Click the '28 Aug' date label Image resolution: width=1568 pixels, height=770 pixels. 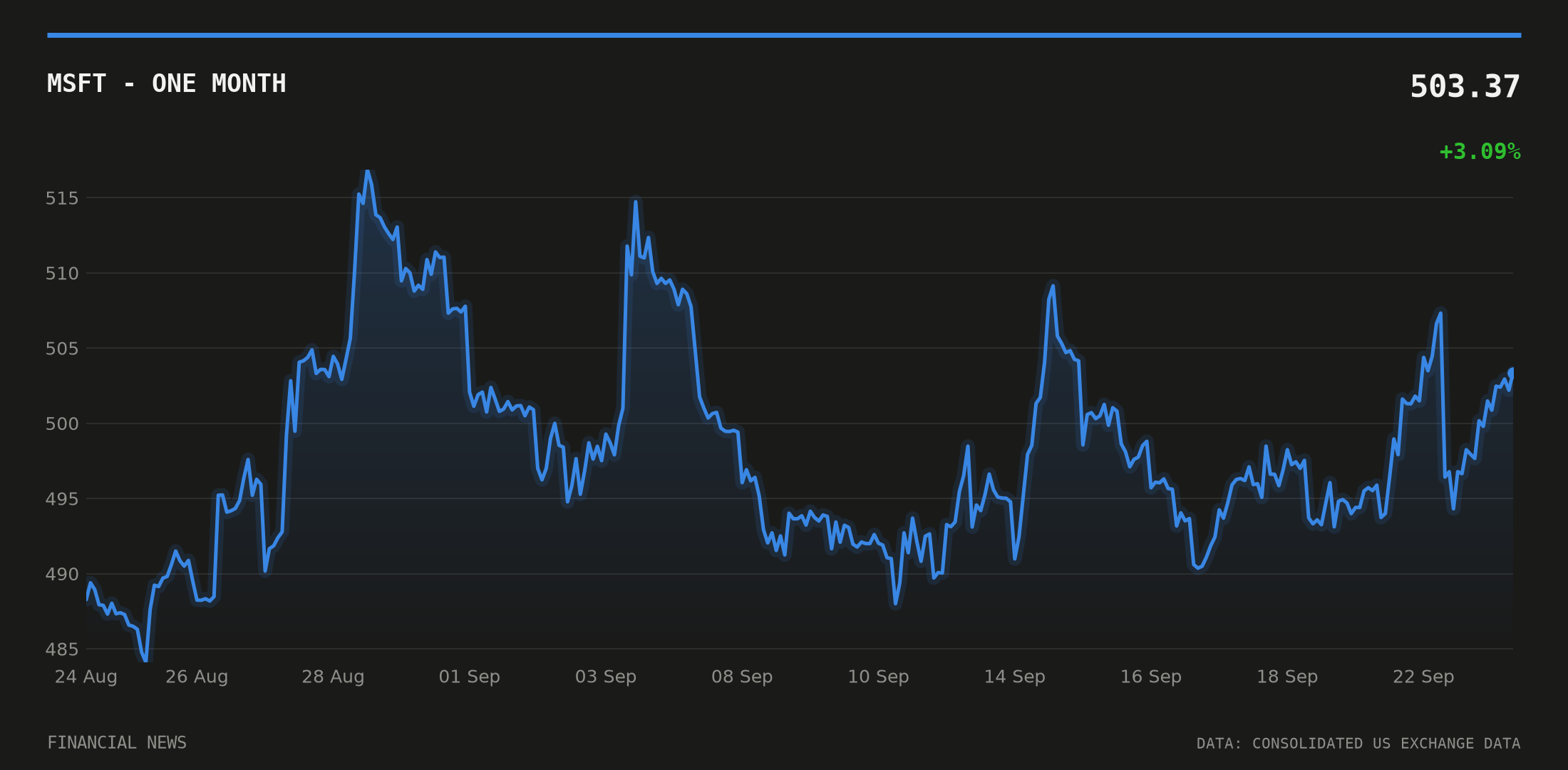(333, 677)
